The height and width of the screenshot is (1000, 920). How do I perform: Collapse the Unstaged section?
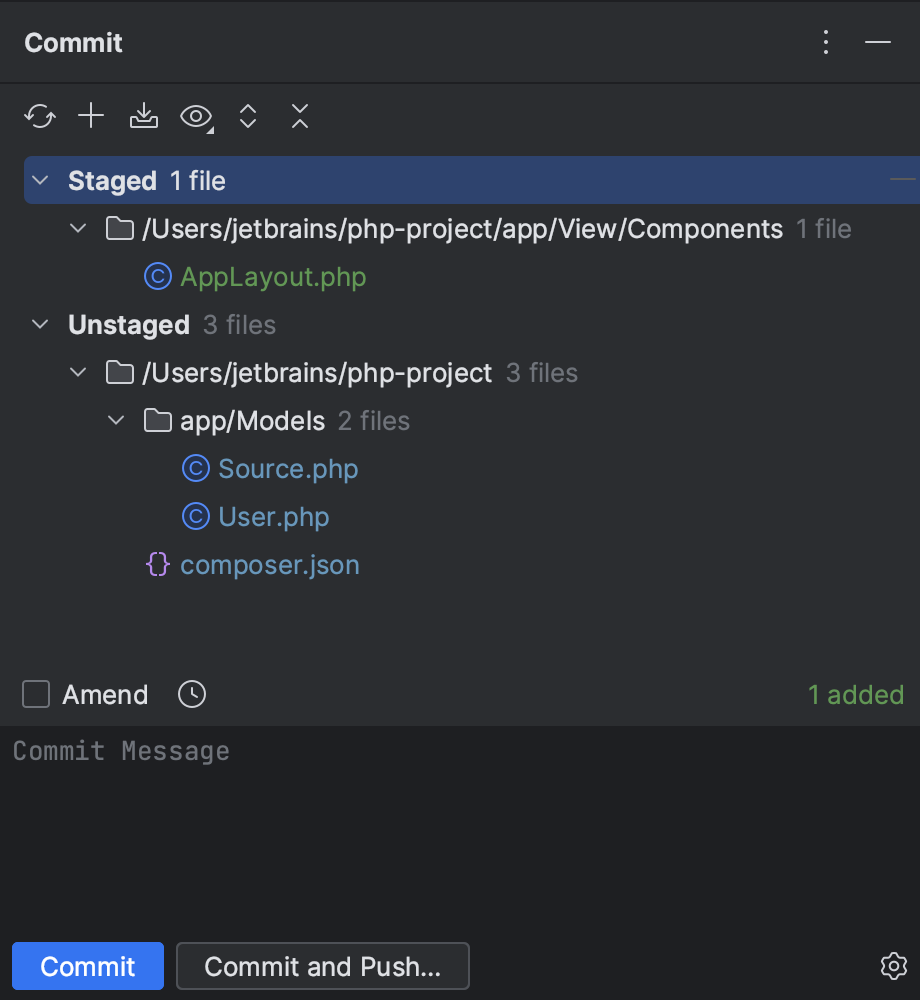(x=39, y=324)
